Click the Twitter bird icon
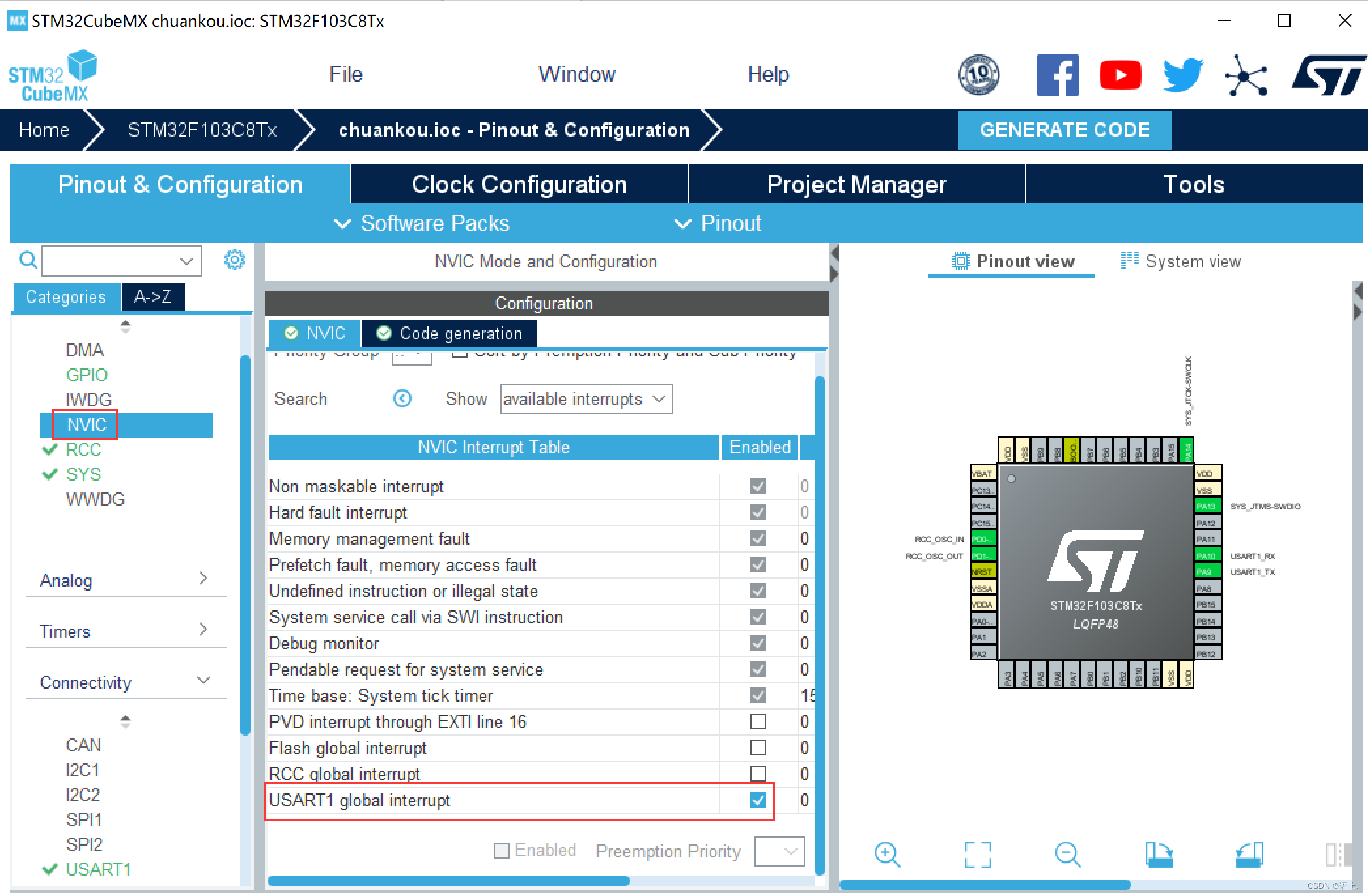The width and height of the screenshot is (1368, 896). (1183, 75)
